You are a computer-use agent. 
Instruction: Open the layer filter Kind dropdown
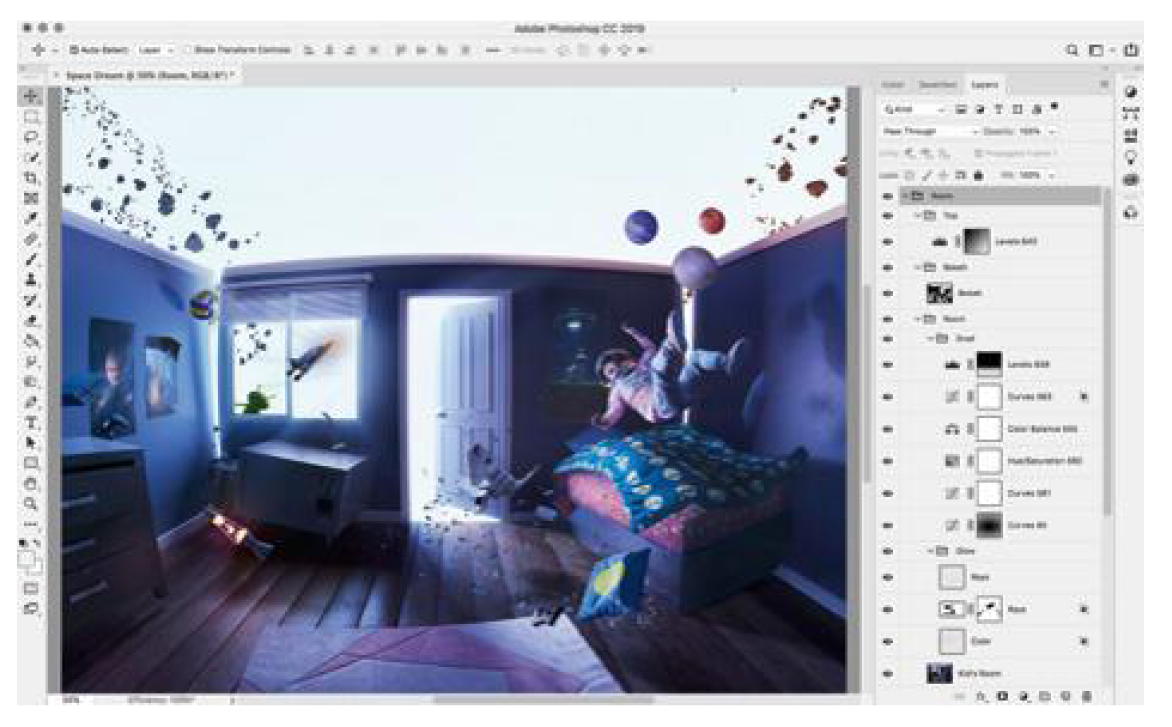(914, 110)
